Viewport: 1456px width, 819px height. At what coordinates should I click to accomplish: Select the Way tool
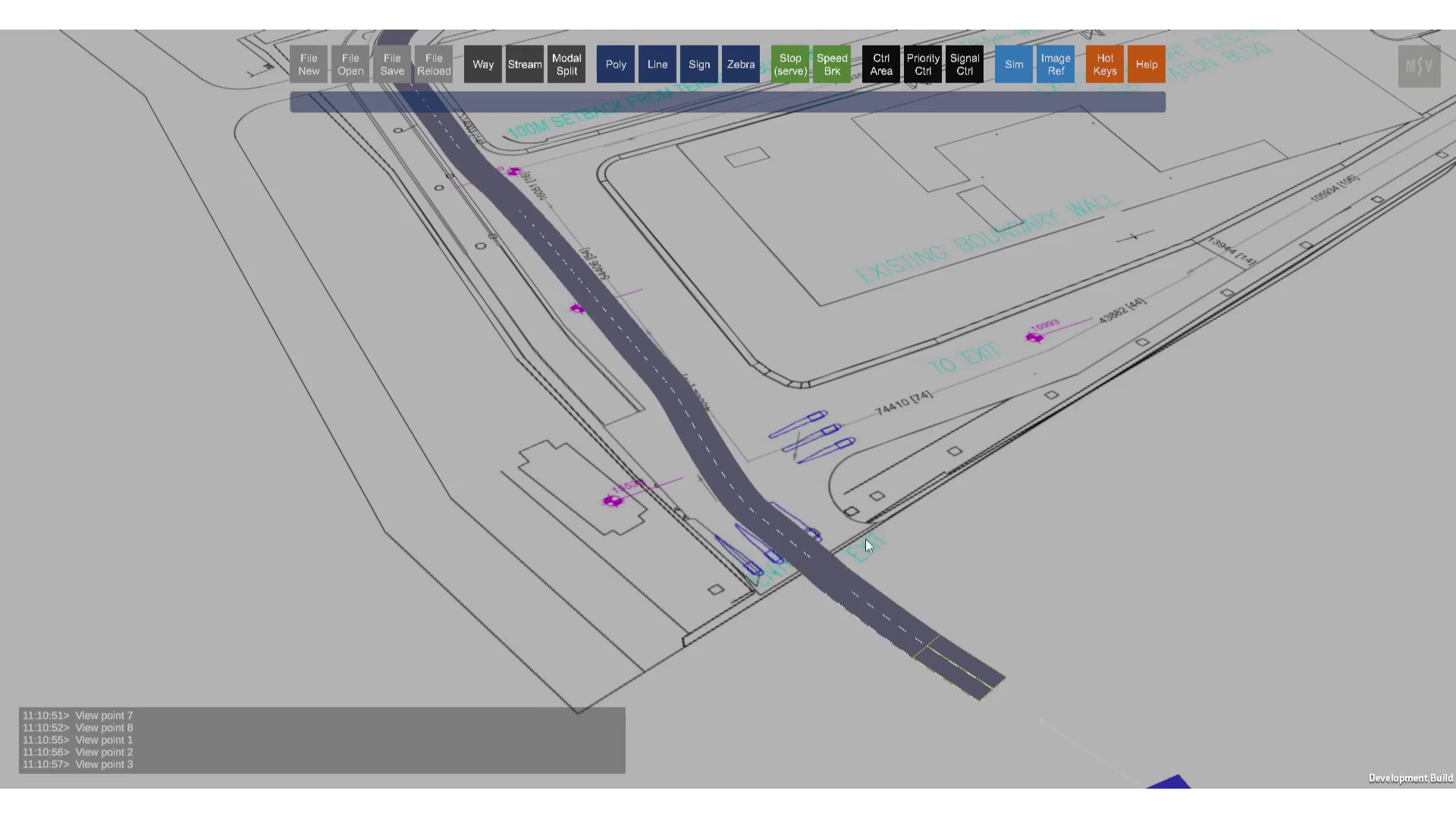(x=483, y=64)
